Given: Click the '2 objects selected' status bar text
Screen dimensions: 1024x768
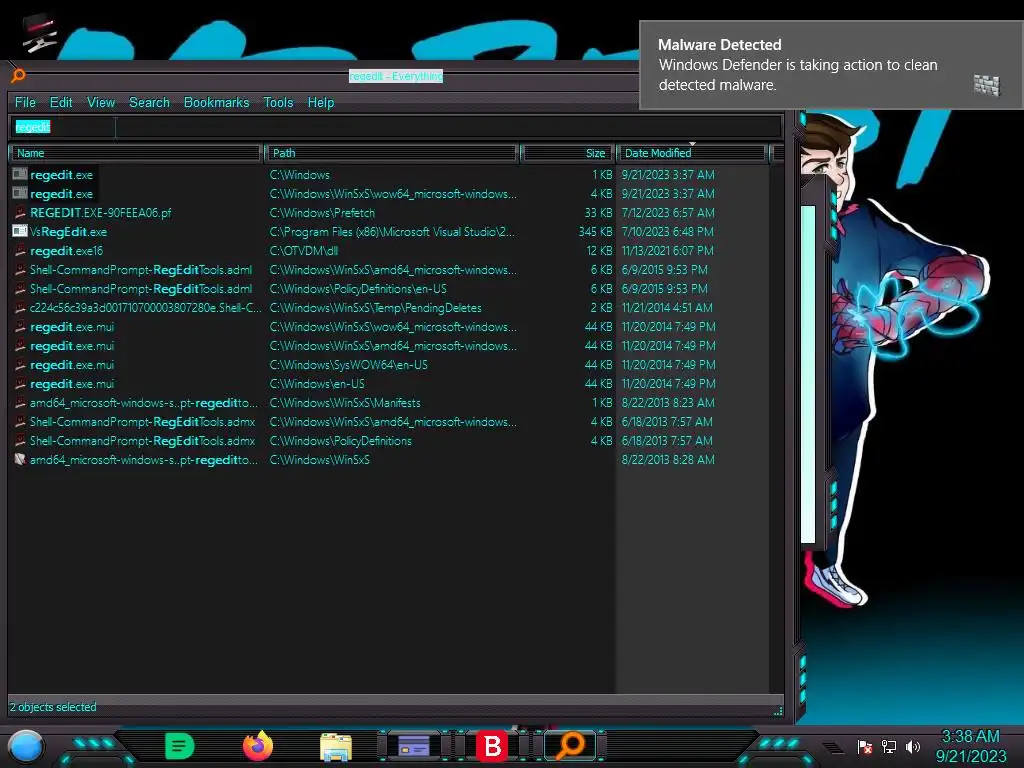Looking at the screenshot, I should click(53, 707).
